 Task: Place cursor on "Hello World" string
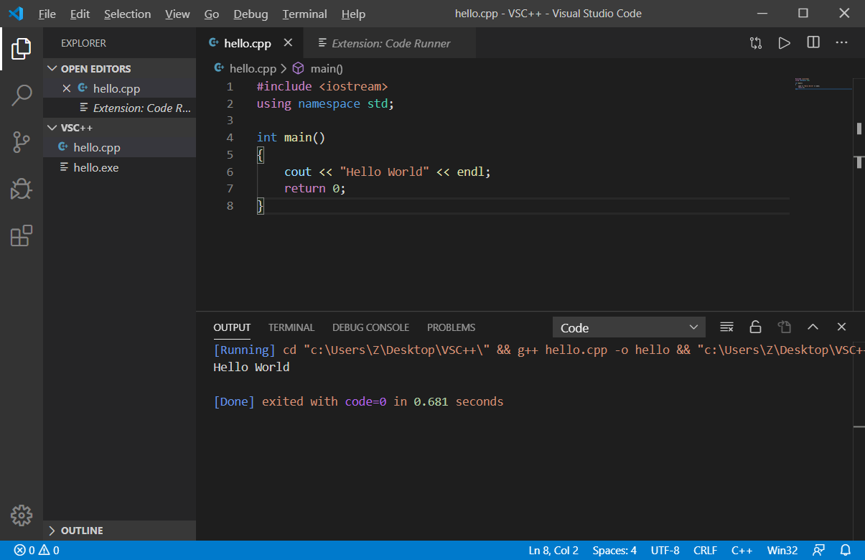(385, 172)
